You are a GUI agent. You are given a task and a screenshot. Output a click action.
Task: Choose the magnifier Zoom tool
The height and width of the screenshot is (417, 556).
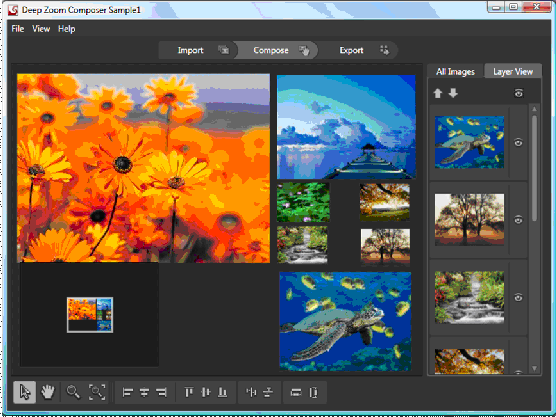click(x=73, y=392)
